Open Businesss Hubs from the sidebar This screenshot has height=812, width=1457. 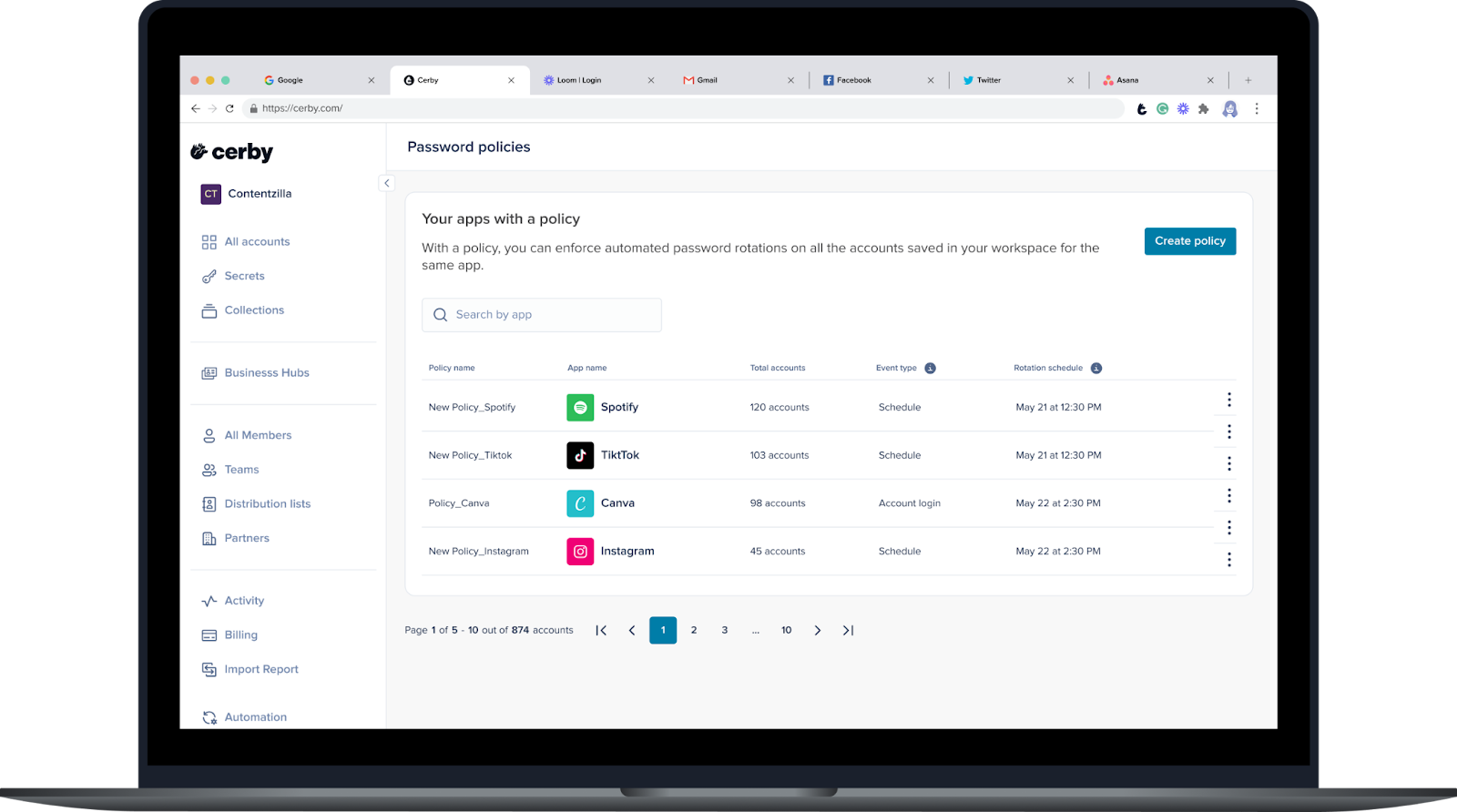click(x=256, y=373)
